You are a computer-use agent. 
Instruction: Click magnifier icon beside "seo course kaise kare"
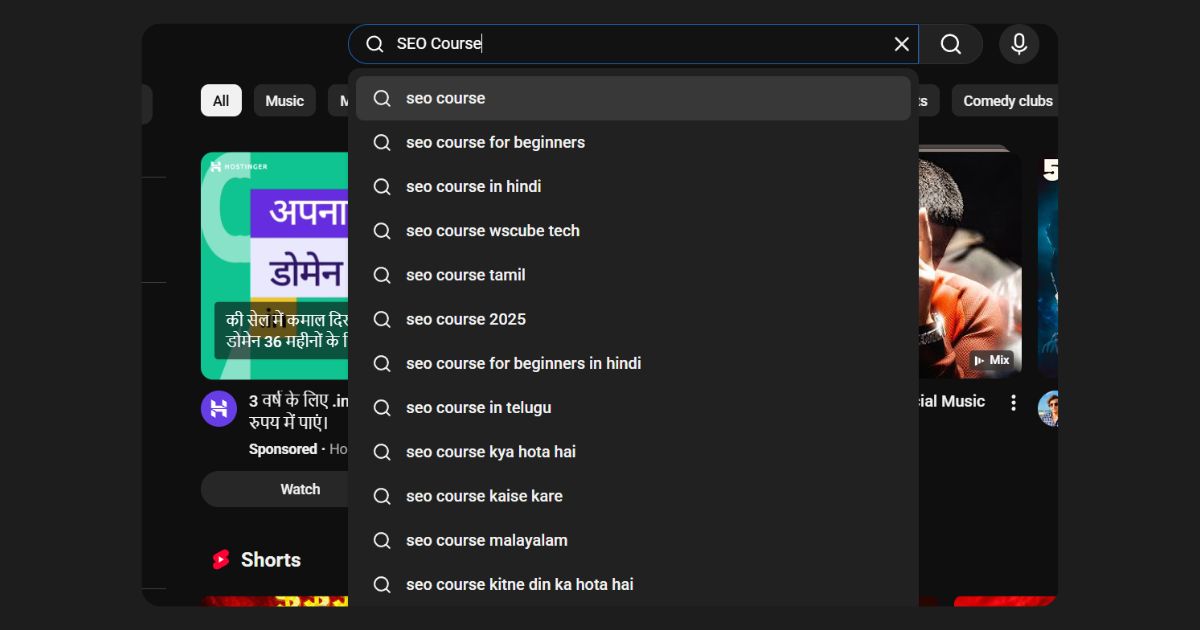pyautogui.click(x=382, y=496)
